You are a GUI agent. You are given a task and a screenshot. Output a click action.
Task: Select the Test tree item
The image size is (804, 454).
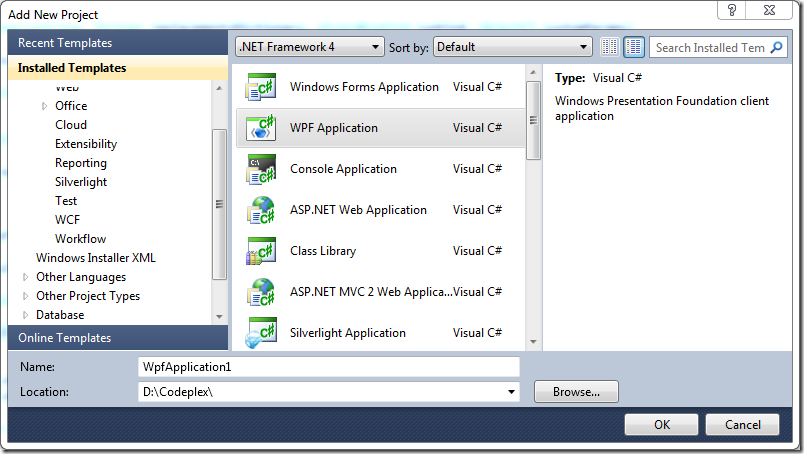tap(66, 201)
